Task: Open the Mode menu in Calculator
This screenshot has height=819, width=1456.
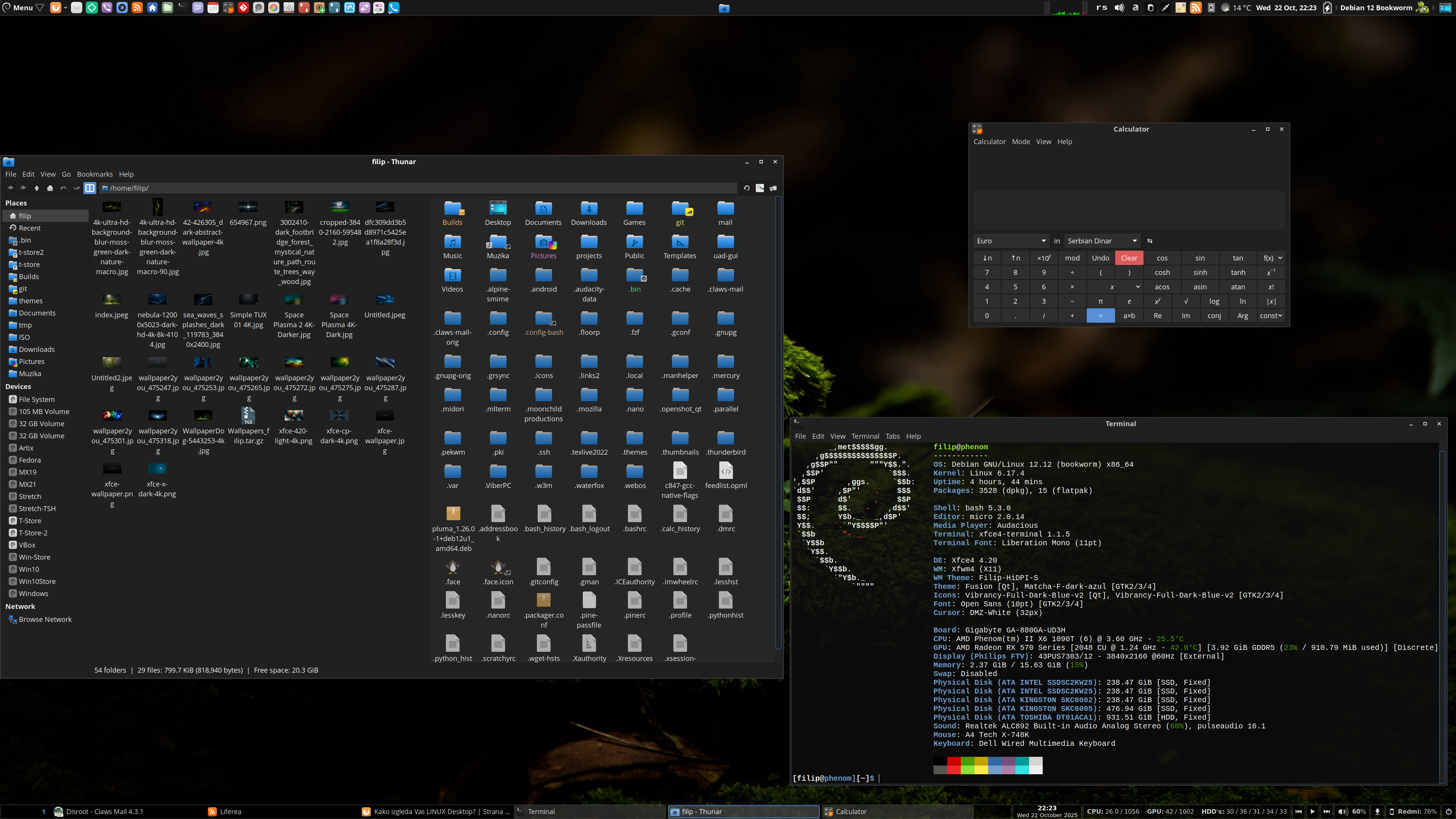Action: pos(1020,142)
